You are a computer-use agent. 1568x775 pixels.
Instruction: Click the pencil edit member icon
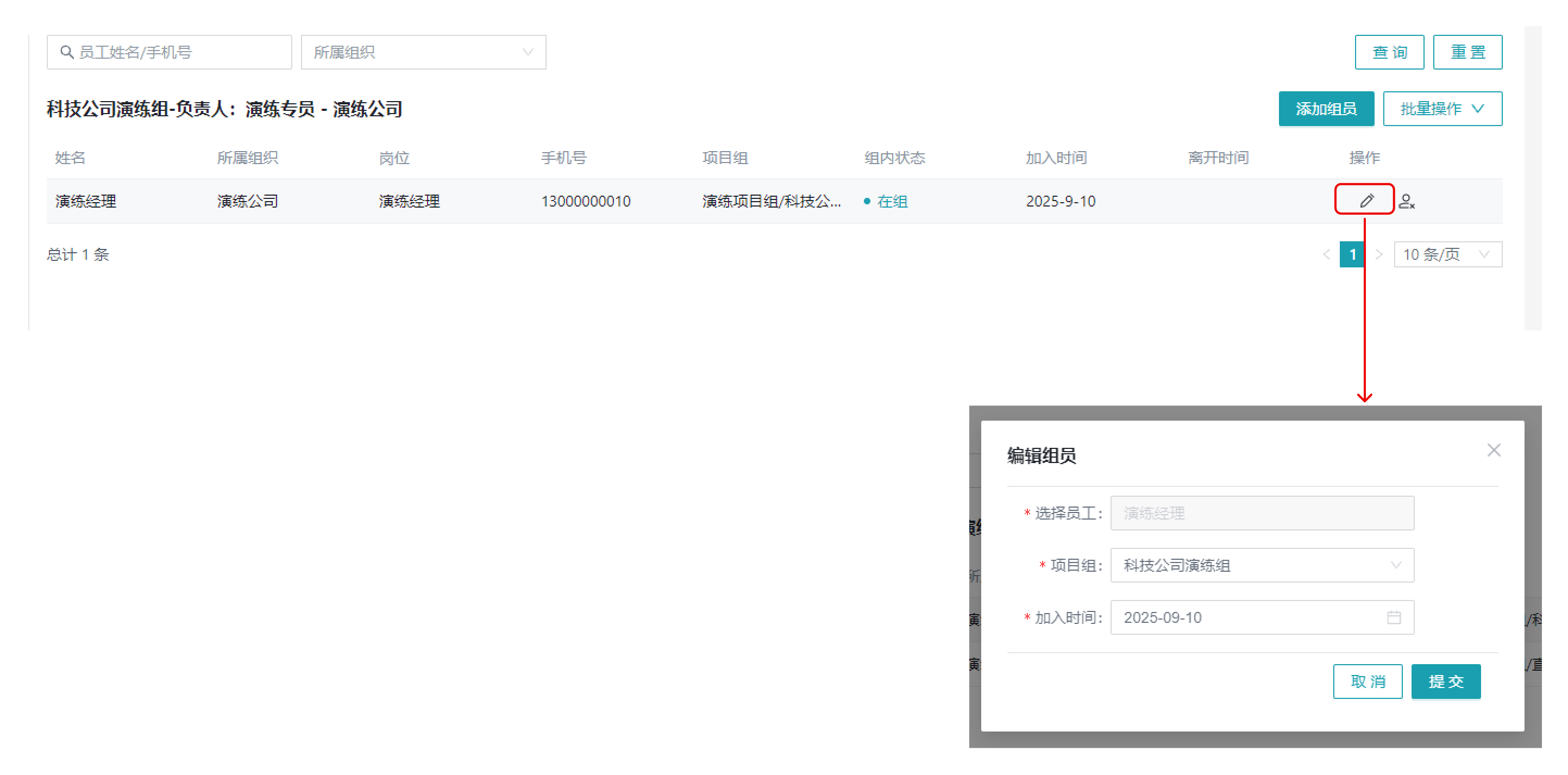click(x=1366, y=201)
